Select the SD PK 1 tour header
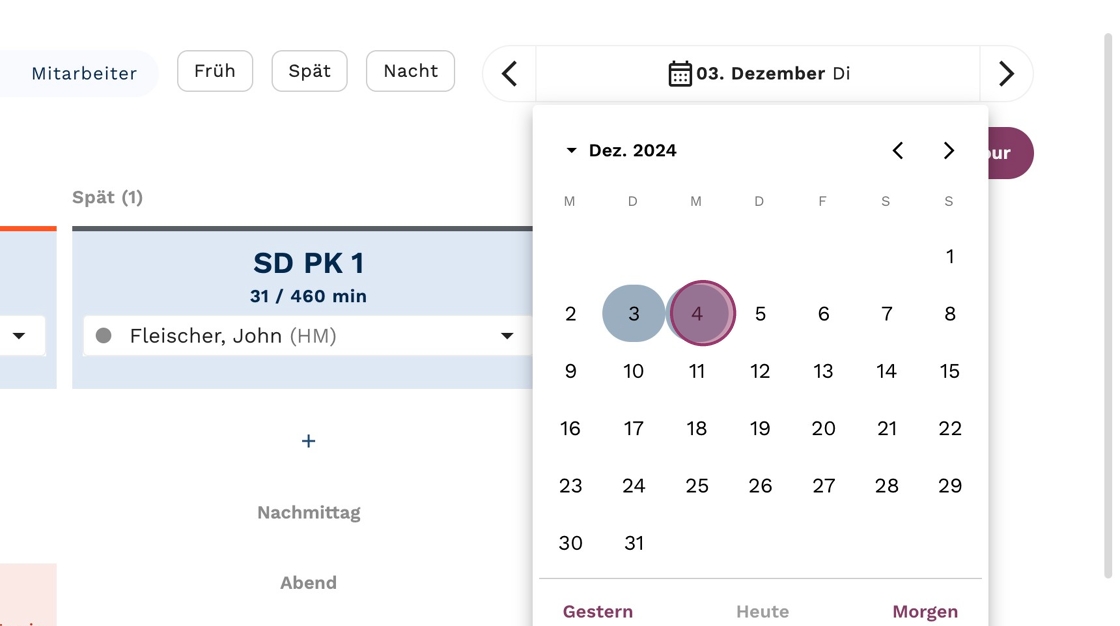Viewport: 1120px width, 626px height. (x=308, y=264)
